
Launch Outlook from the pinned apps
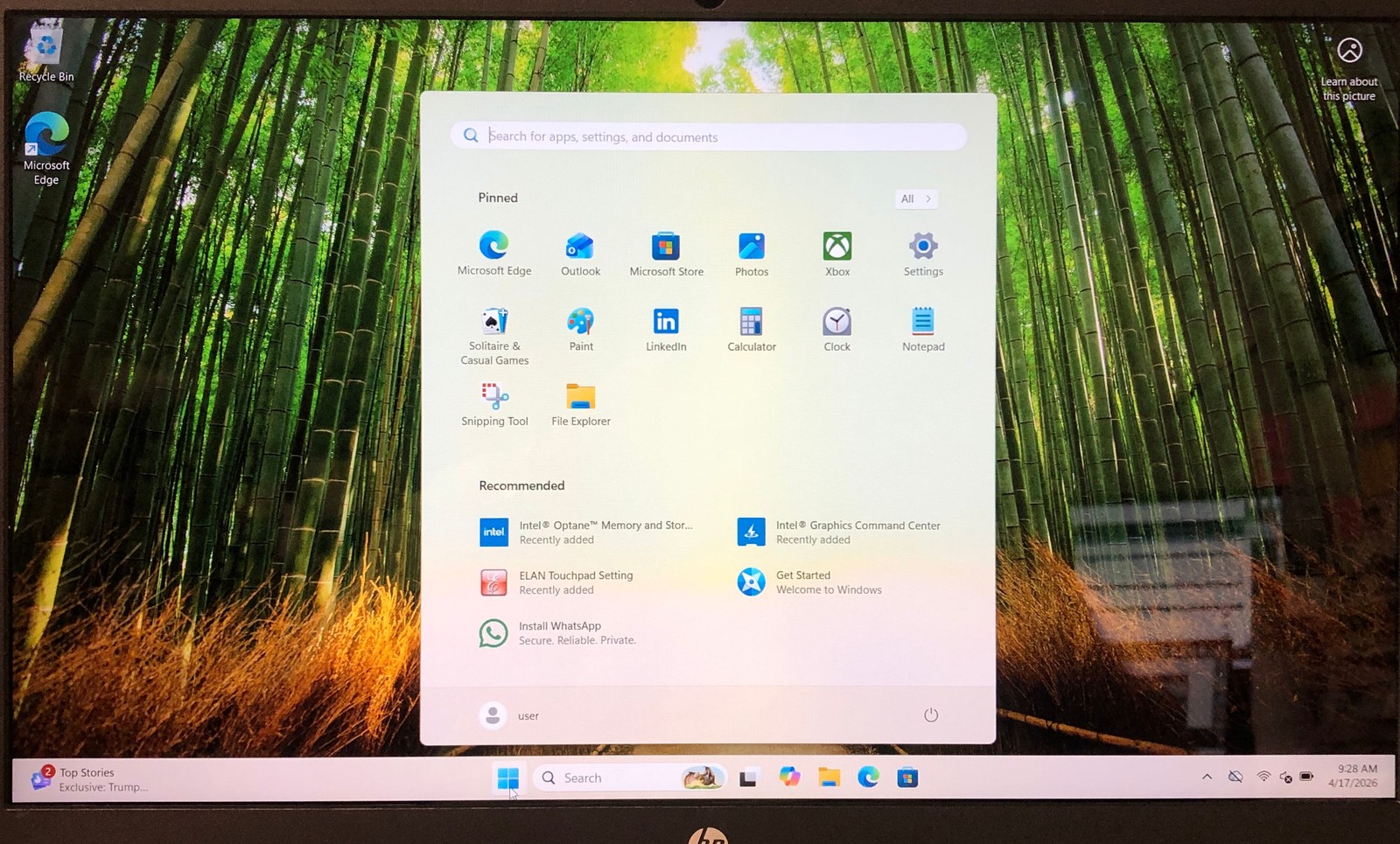pos(580,255)
